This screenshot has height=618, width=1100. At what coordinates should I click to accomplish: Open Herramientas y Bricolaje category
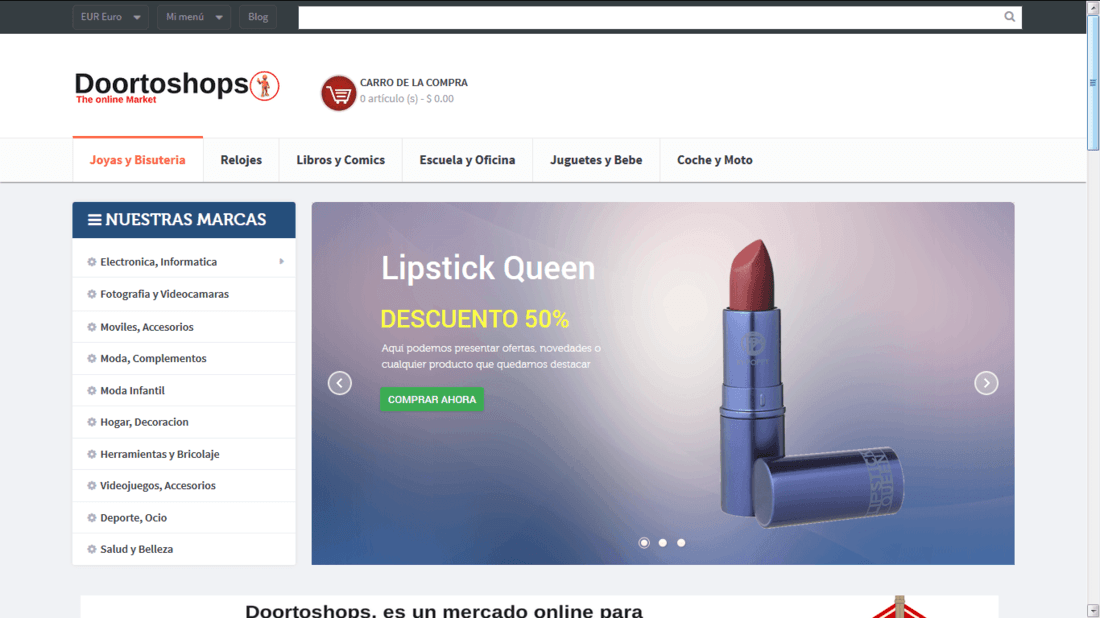tap(159, 455)
